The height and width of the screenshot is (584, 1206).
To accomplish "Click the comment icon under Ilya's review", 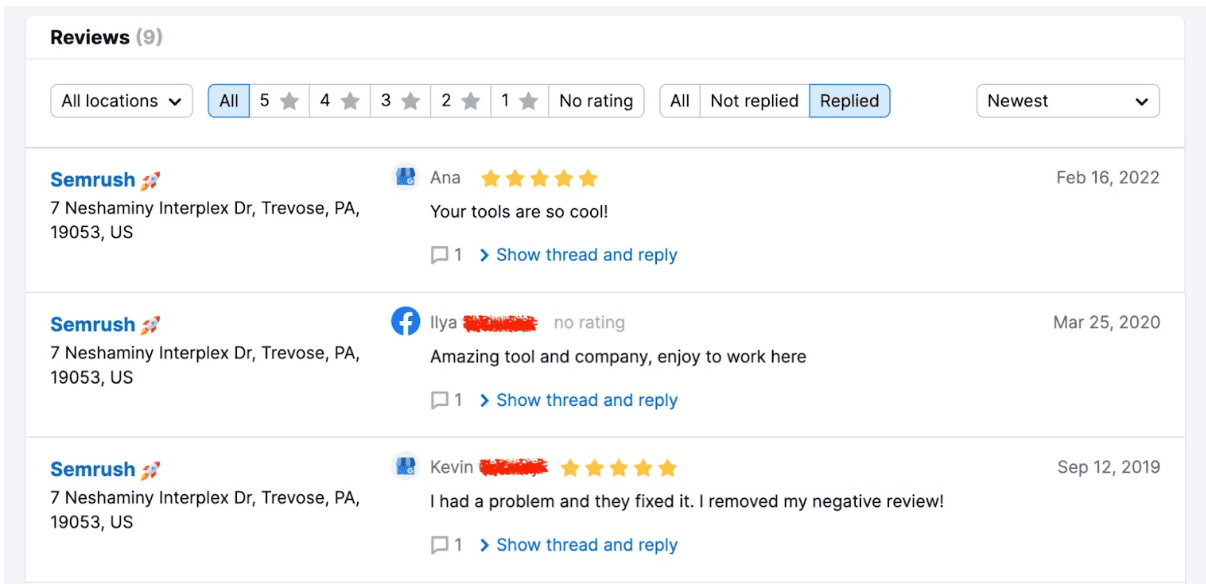I will click(x=439, y=400).
